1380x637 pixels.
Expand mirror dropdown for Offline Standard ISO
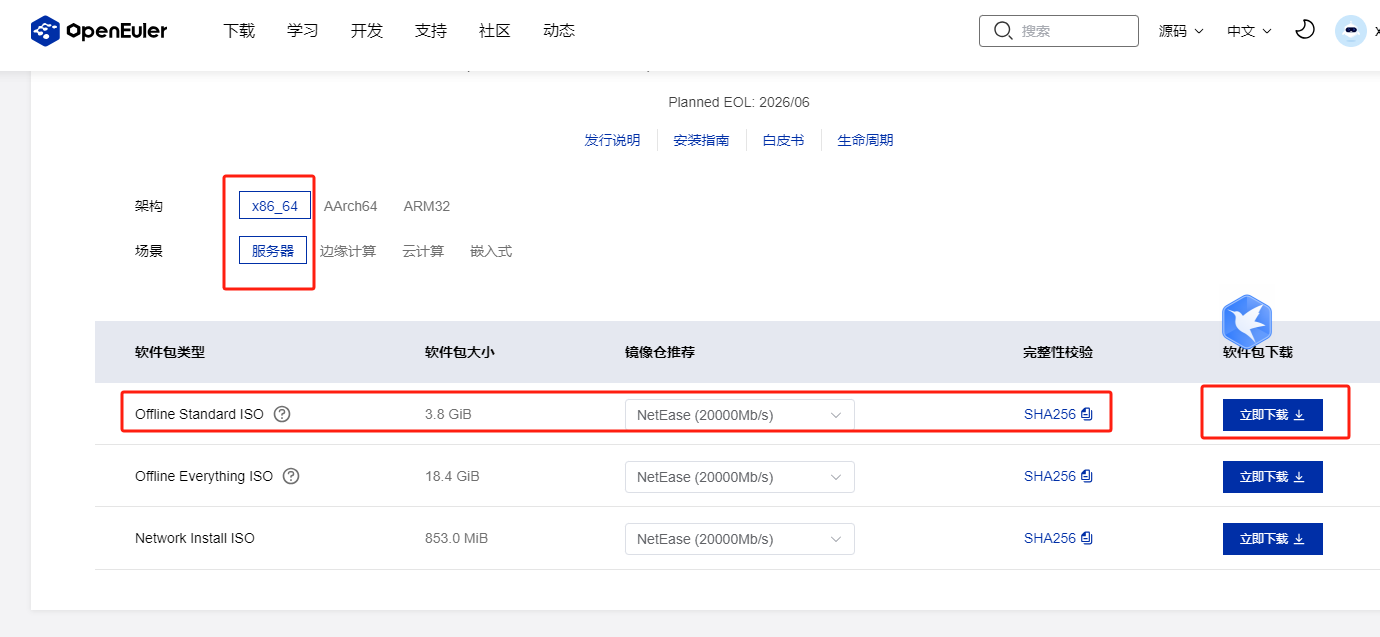[739, 415]
